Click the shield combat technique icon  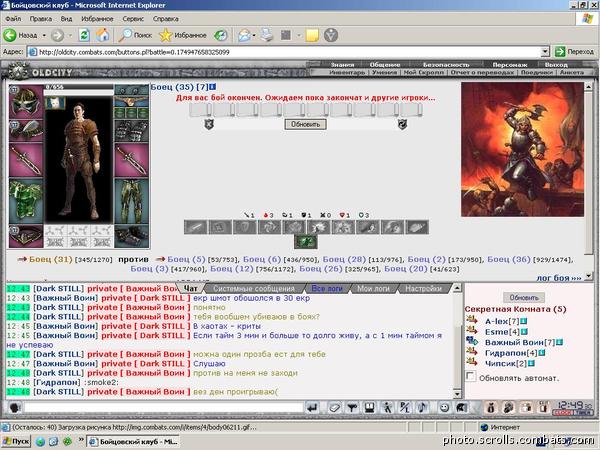[x=245, y=227]
